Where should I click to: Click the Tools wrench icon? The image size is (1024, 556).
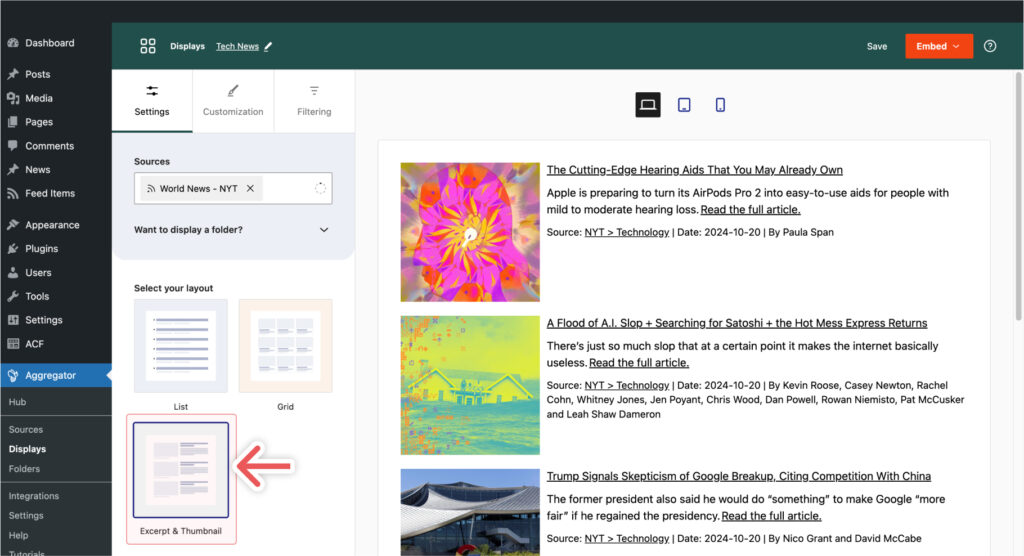point(13,296)
